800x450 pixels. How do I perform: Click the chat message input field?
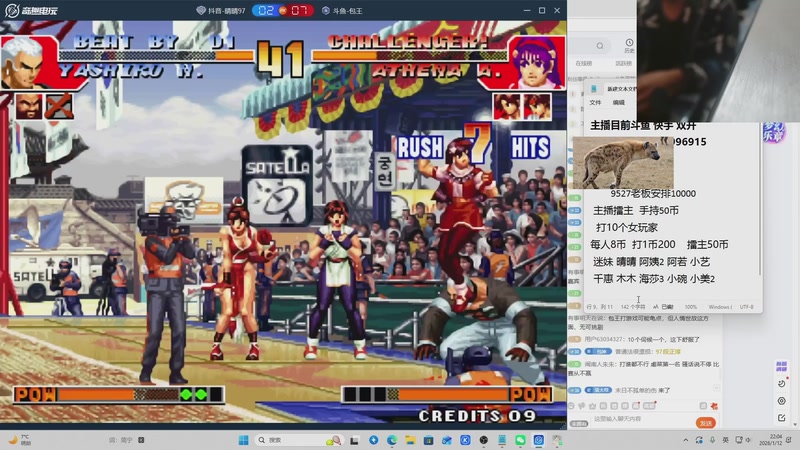[x=642, y=419]
